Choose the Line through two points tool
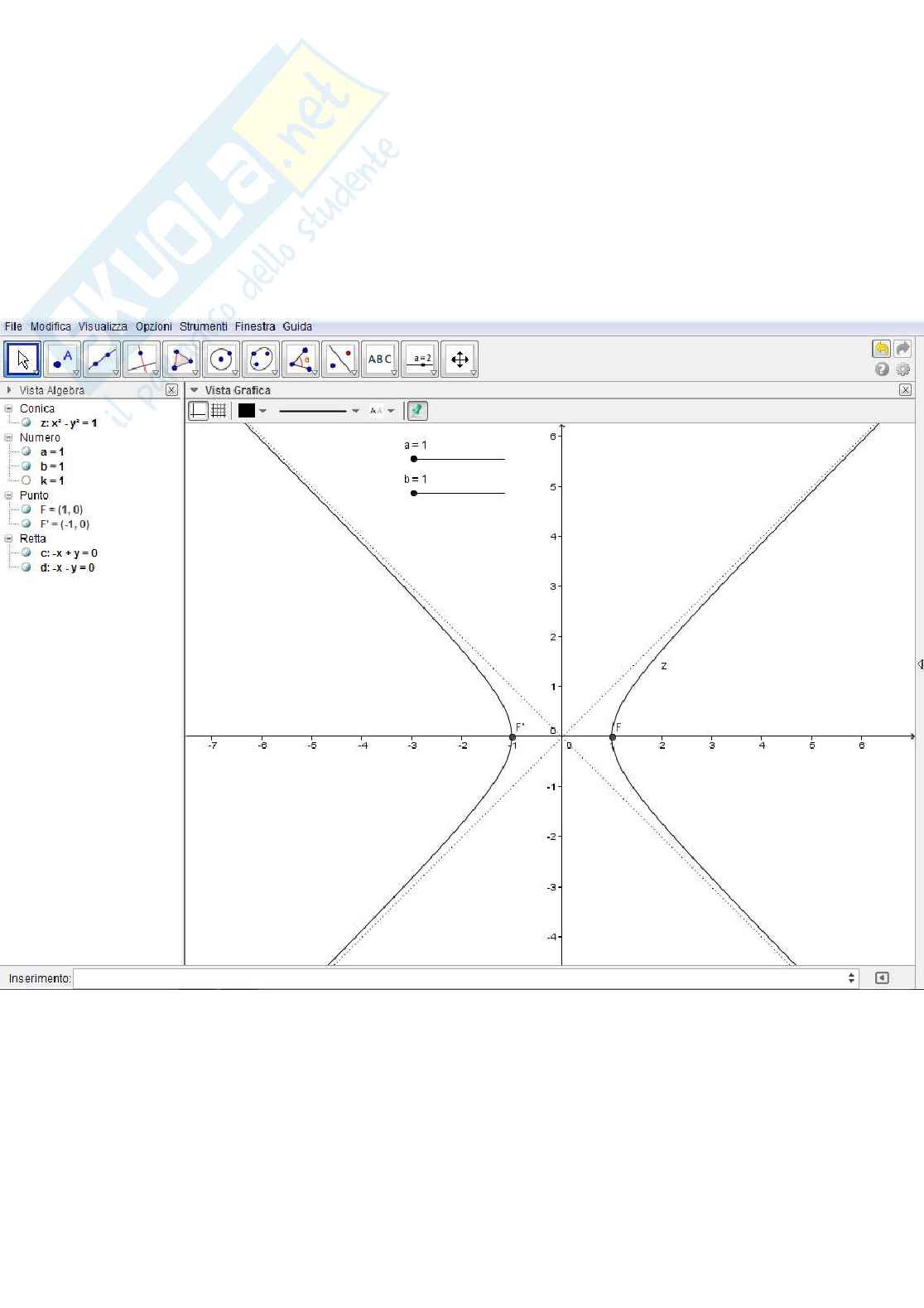This screenshot has height=1308, width=924. pyautogui.click(x=102, y=360)
